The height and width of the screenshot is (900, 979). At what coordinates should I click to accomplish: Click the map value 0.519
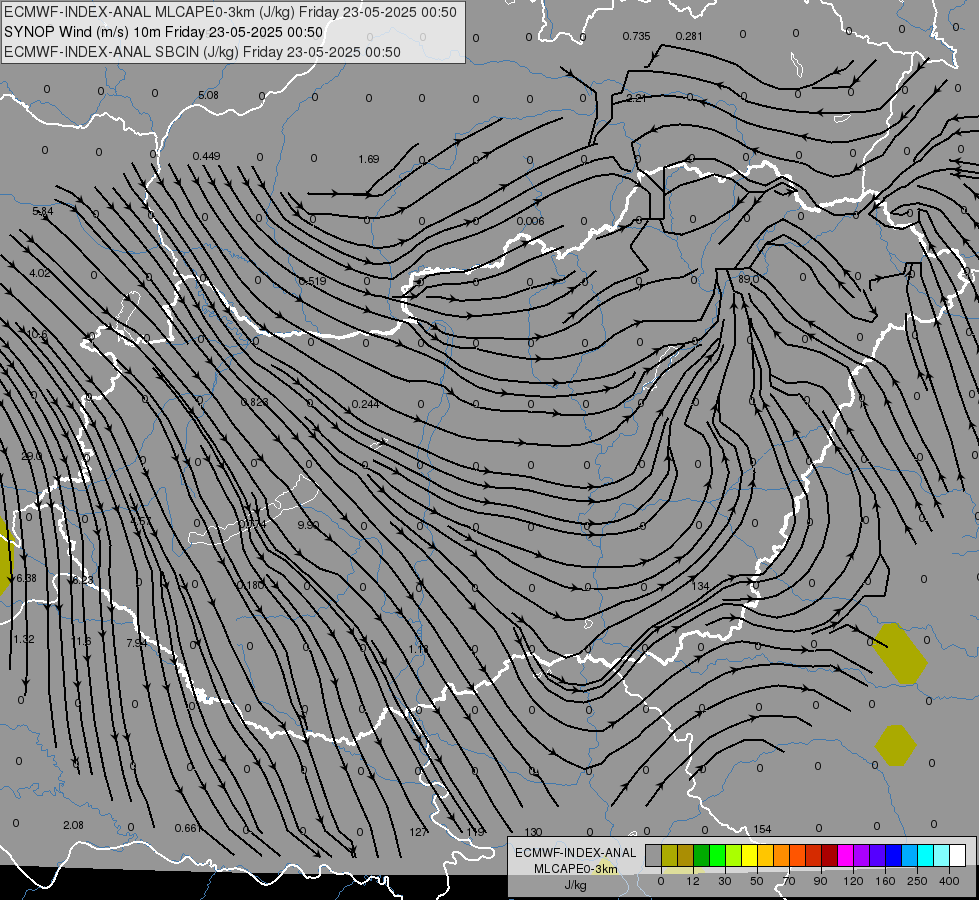(312, 281)
